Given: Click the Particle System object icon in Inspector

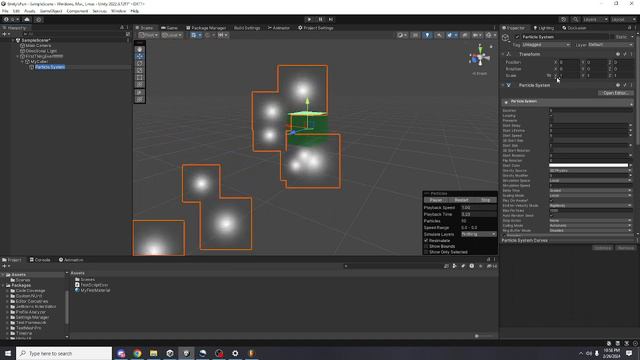Looking at the screenshot, I should click(x=506, y=38).
